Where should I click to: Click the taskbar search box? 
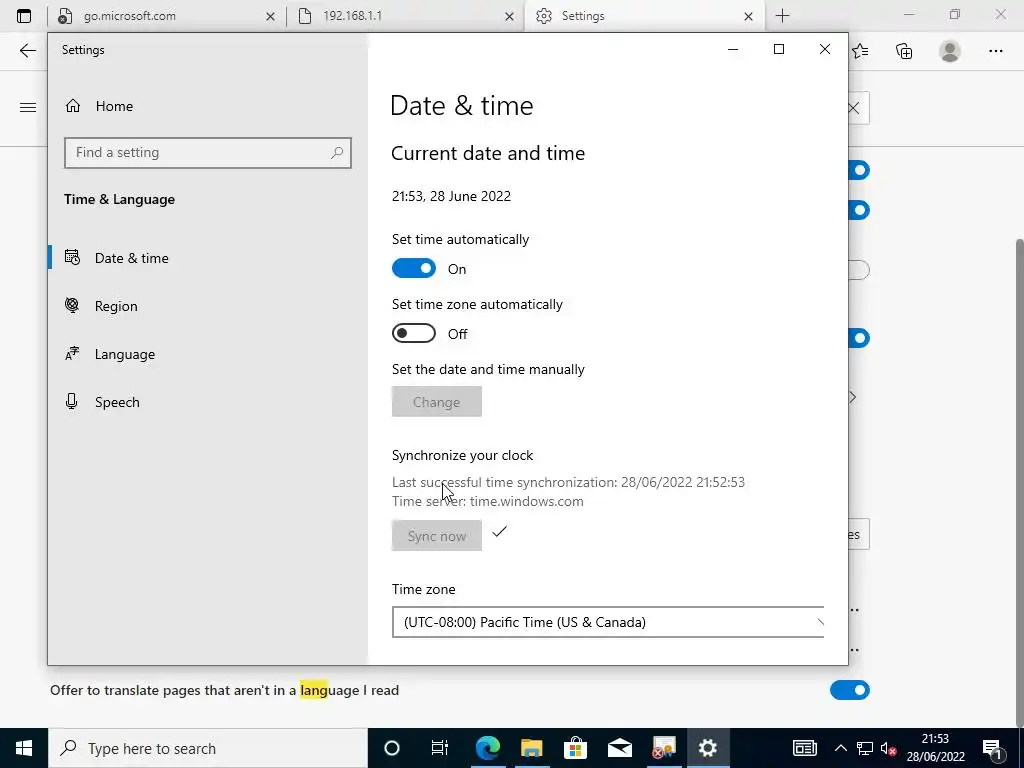coord(208,748)
